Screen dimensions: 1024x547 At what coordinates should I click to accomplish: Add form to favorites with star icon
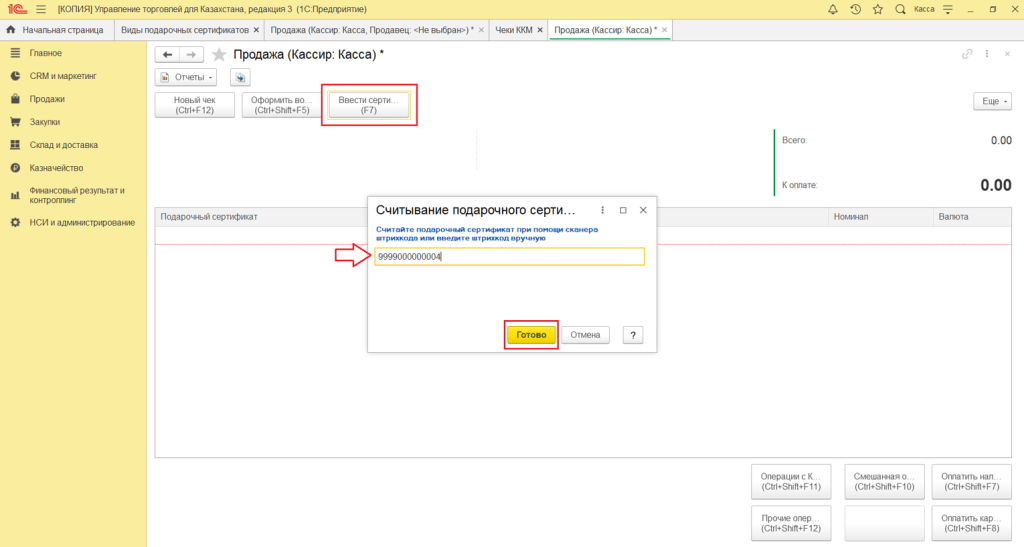click(219, 55)
